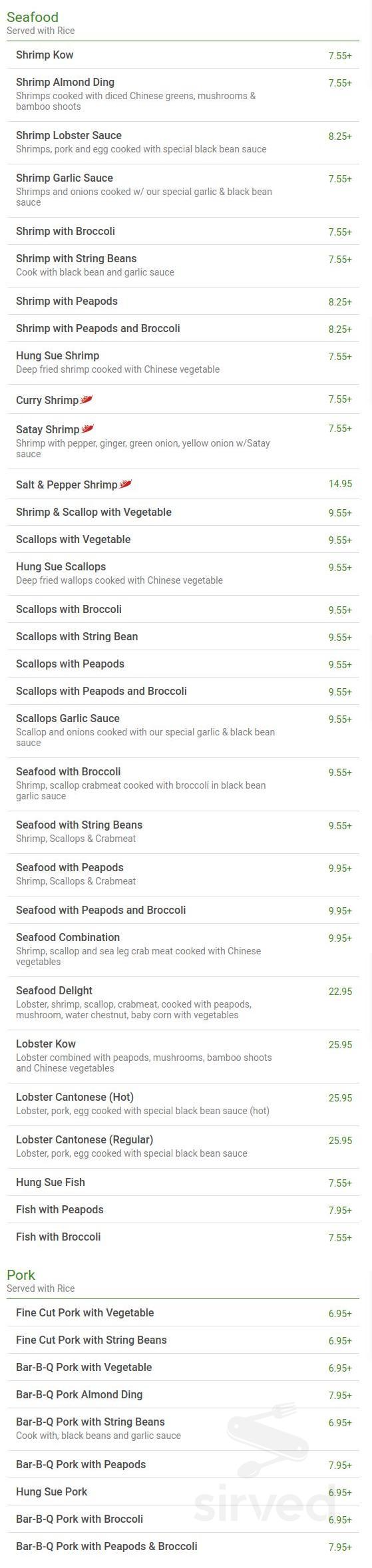Viewport: 372px width, 1568px height.
Task: Open Fine Cut Pork with Vegetable
Action: click(x=183, y=1312)
